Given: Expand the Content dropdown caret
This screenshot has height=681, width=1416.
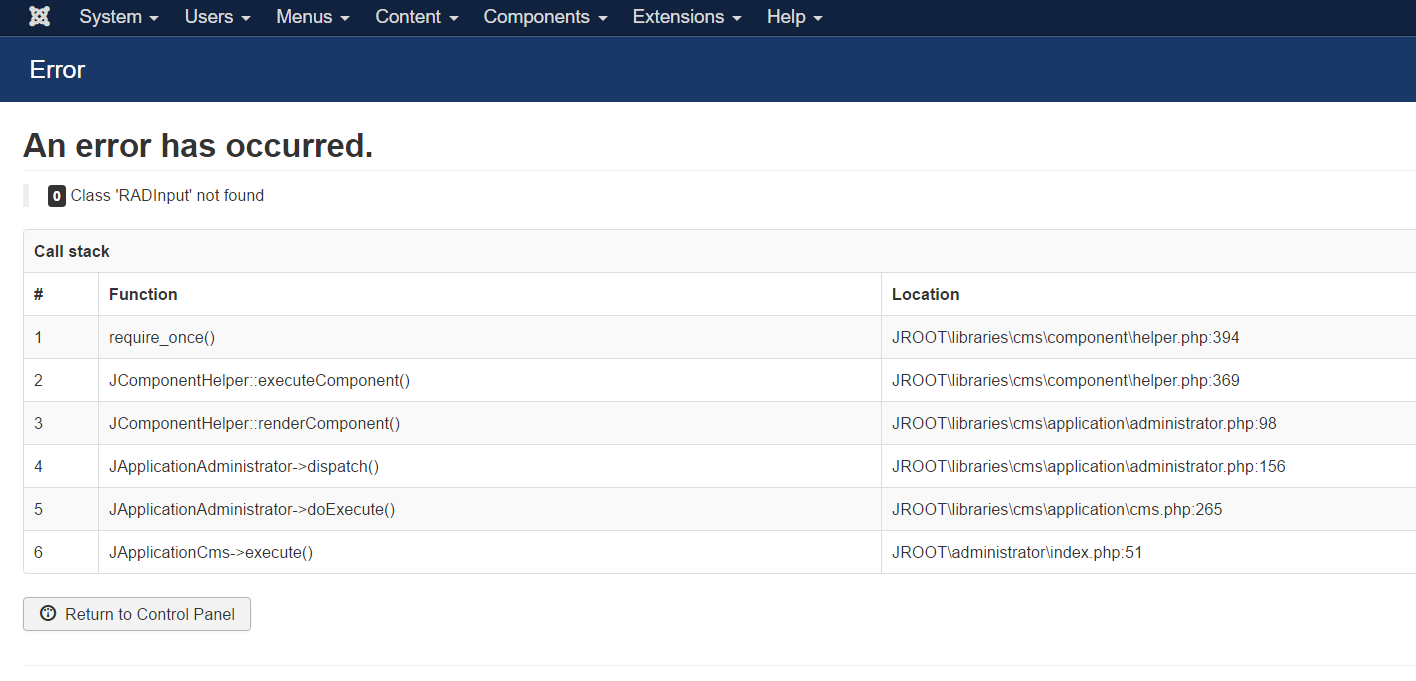Looking at the screenshot, I should [x=454, y=19].
